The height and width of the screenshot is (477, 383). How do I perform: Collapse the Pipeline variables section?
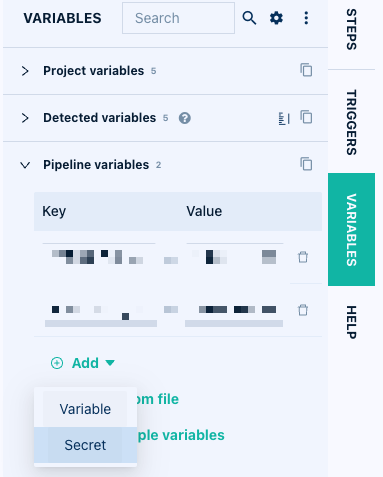(x=25, y=165)
